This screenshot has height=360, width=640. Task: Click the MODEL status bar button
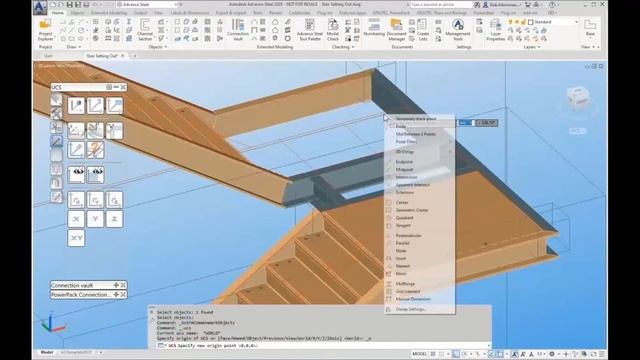[419, 354]
